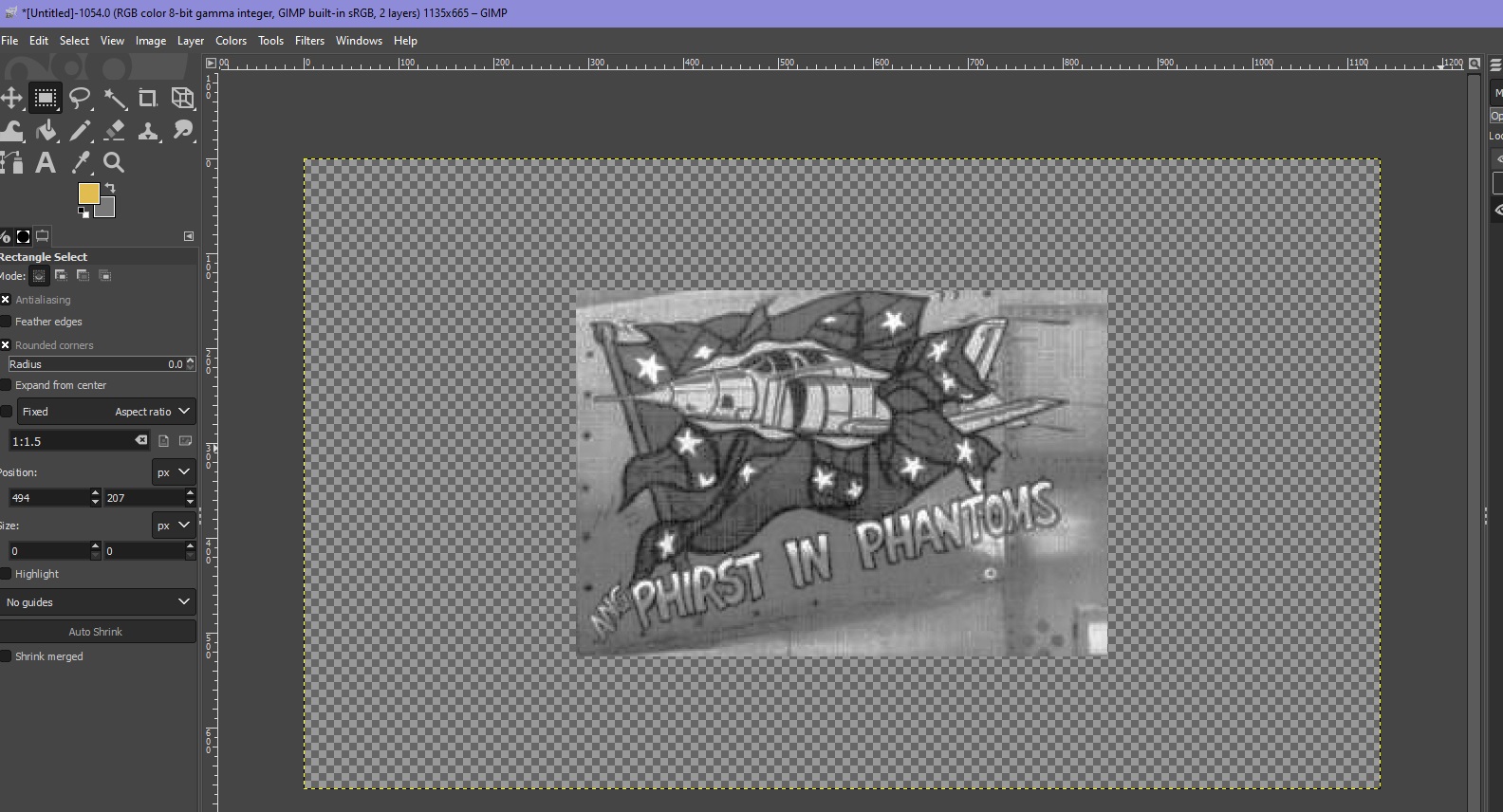Click the Position X stepper for 494

95,498
